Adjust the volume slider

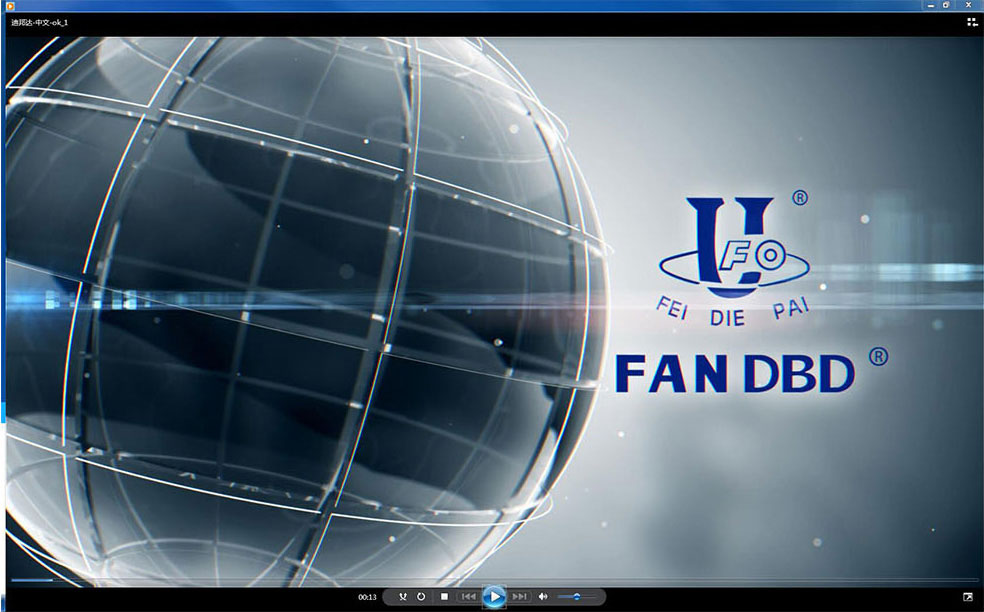coord(577,596)
